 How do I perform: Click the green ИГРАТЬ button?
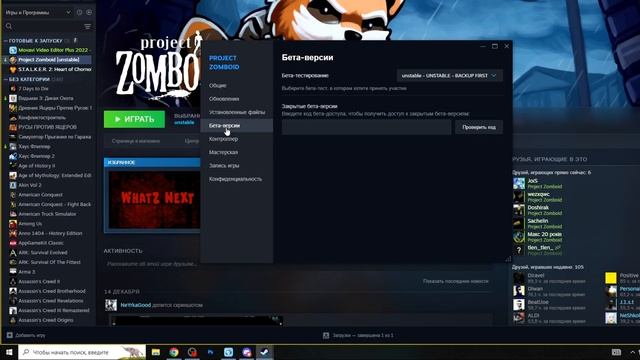tap(134, 119)
